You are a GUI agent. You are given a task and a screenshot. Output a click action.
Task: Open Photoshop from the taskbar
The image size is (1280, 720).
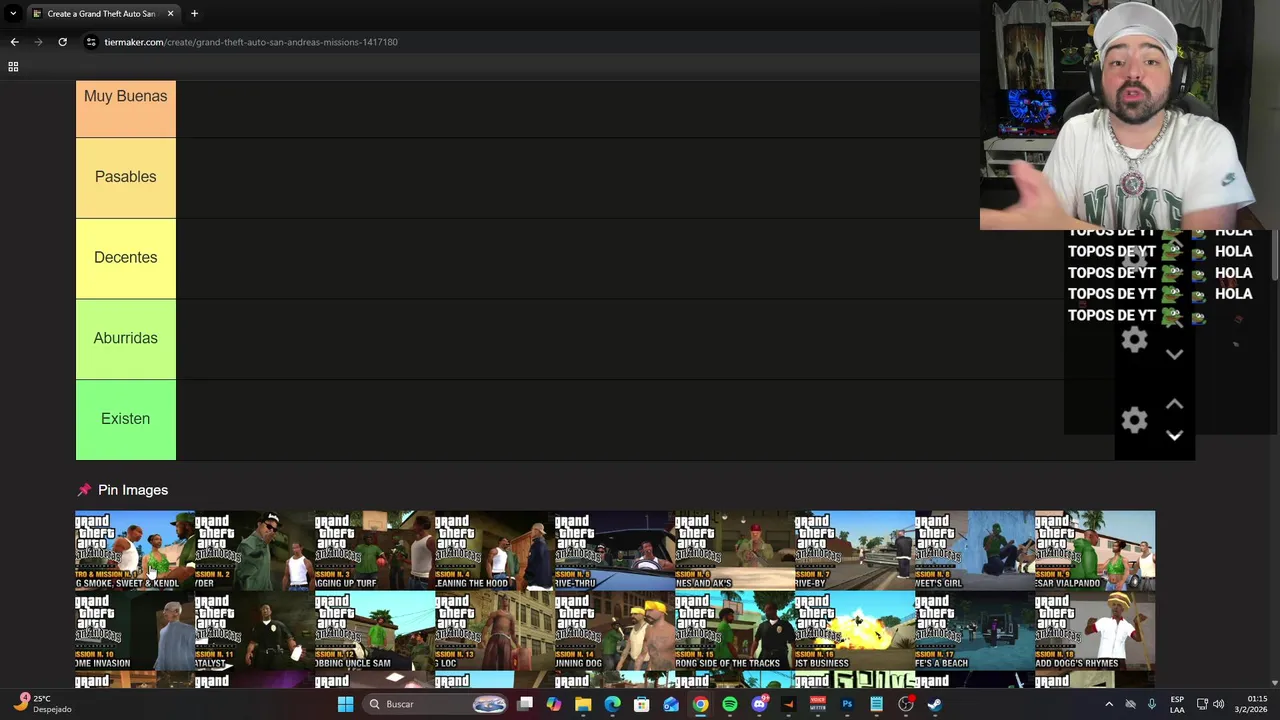pos(847,704)
